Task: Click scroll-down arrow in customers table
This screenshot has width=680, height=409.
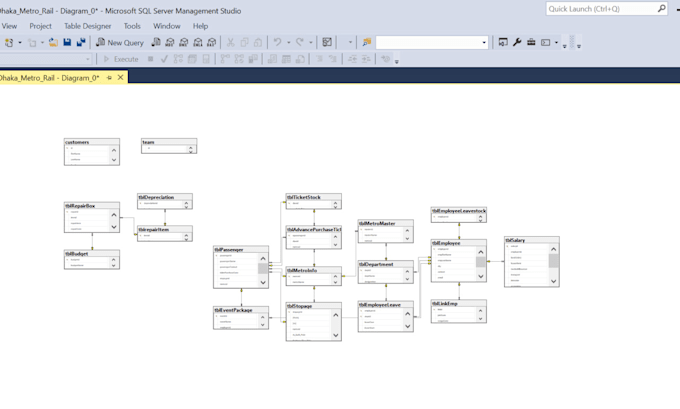Action: pos(114,160)
